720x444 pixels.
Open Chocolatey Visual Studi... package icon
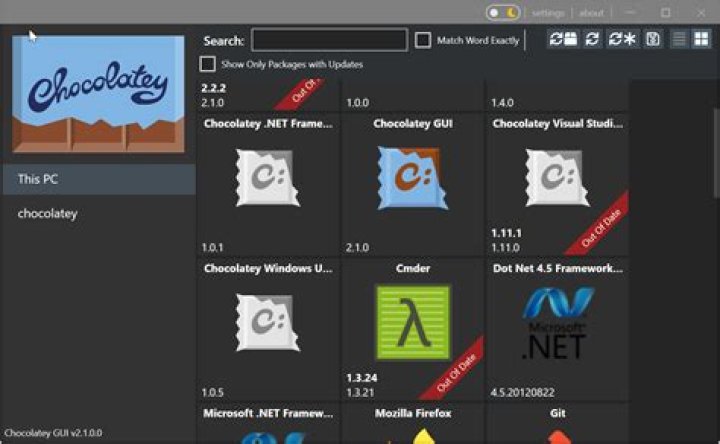557,177
